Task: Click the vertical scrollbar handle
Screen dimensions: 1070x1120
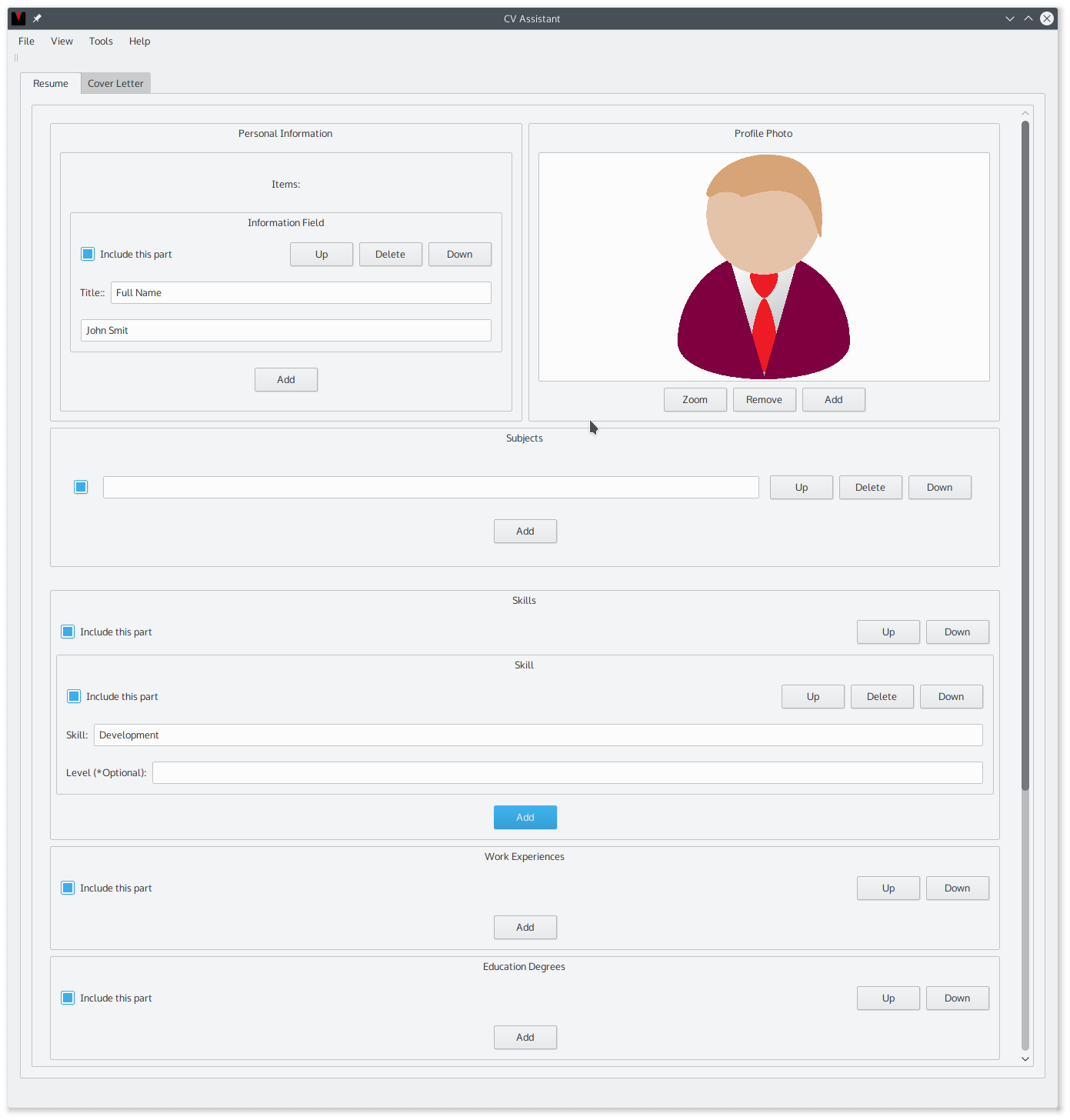Action: [x=1025, y=455]
